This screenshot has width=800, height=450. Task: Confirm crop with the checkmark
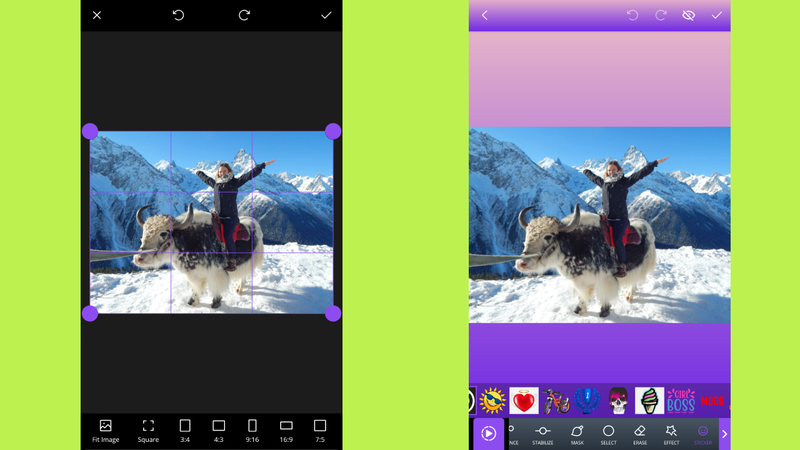pyautogui.click(x=326, y=15)
